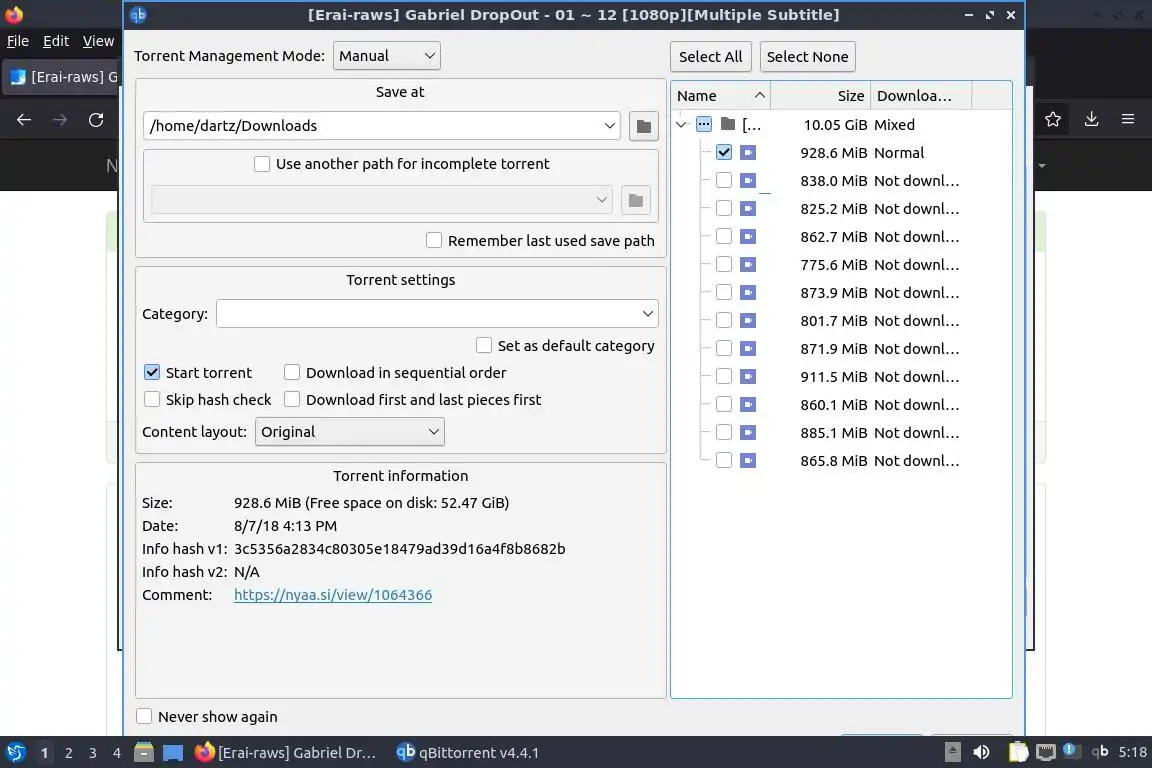Check Download first and last pieces first

coord(292,400)
